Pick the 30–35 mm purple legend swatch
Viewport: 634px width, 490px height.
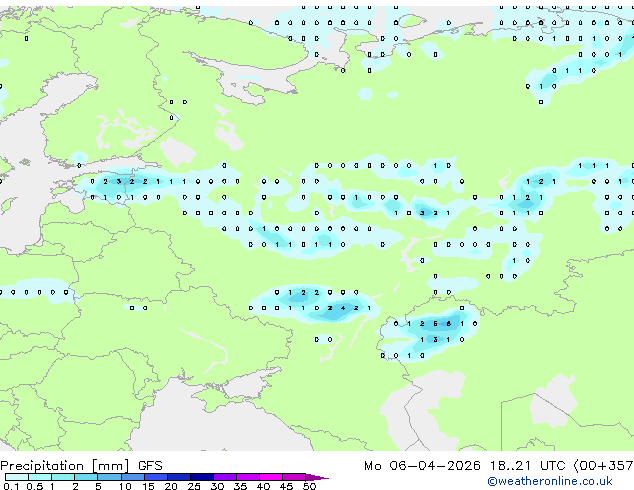pyautogui.click(x=225, y=477)
